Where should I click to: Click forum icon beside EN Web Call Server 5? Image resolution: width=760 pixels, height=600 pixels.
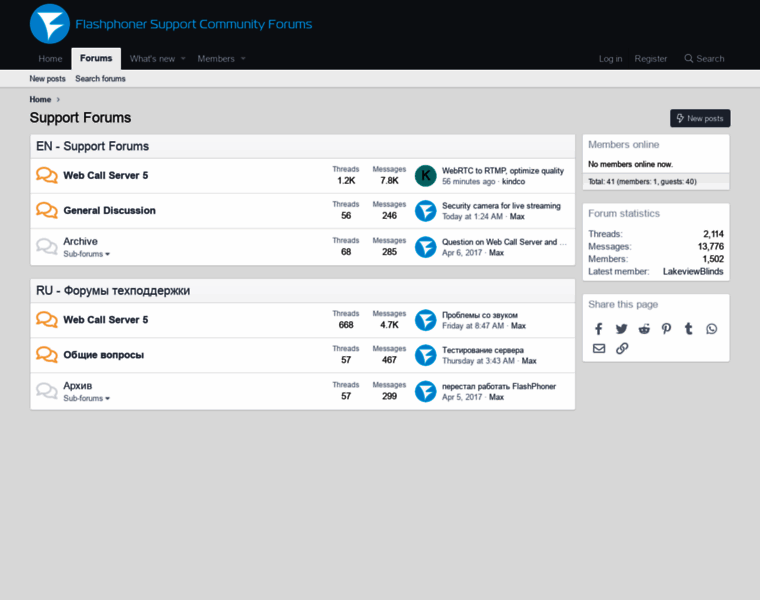[47, 175]
